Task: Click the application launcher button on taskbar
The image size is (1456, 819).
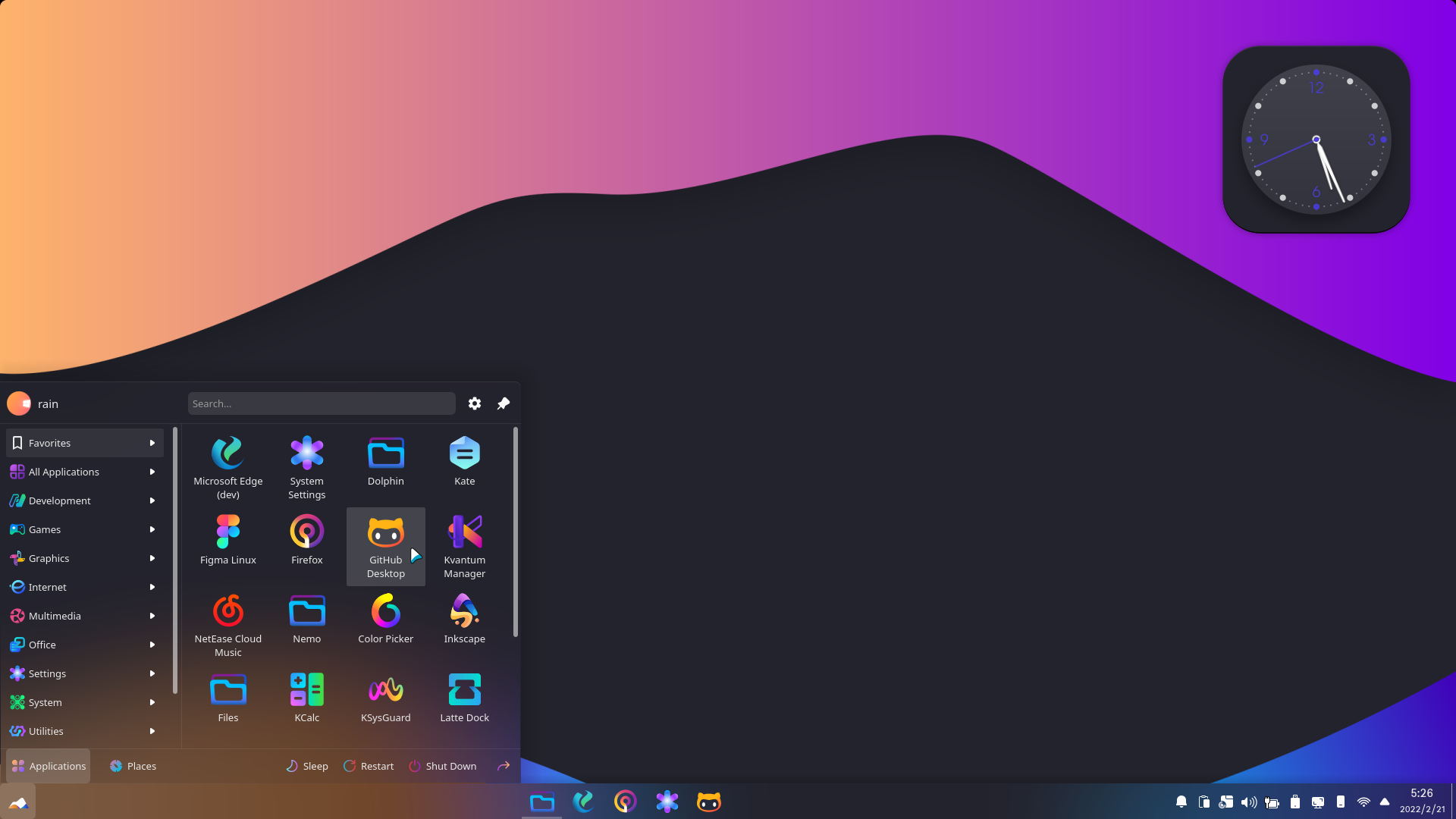Action: (18, 802)
